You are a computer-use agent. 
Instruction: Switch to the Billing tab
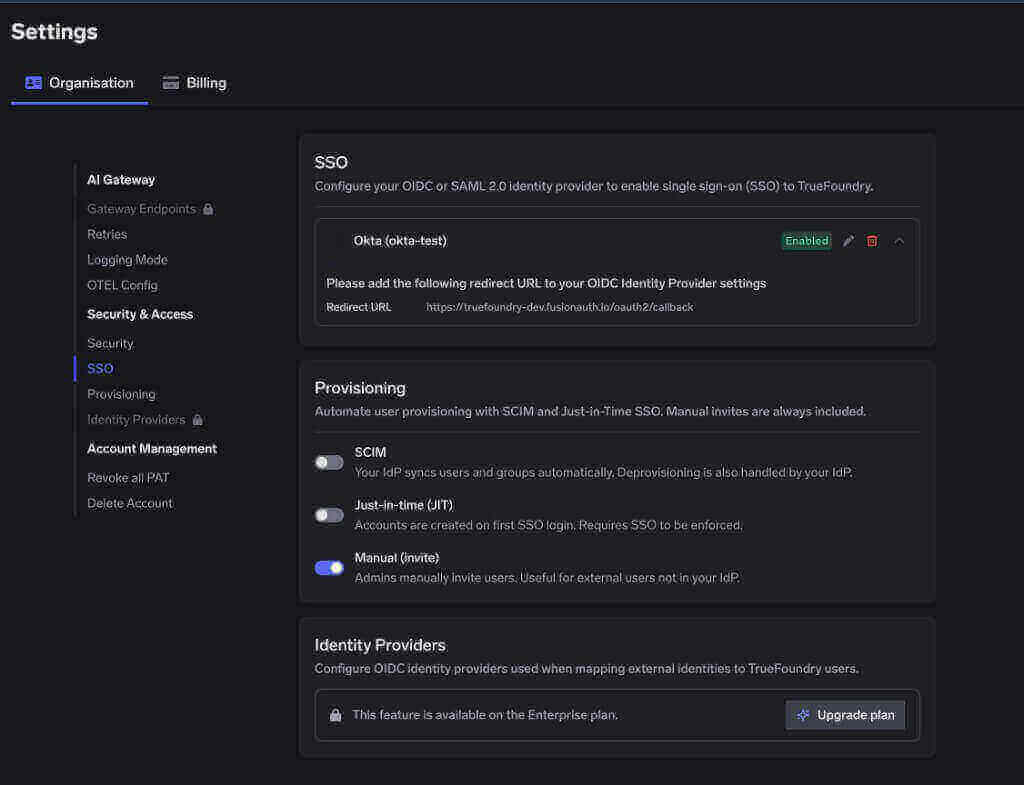(194, 83)
